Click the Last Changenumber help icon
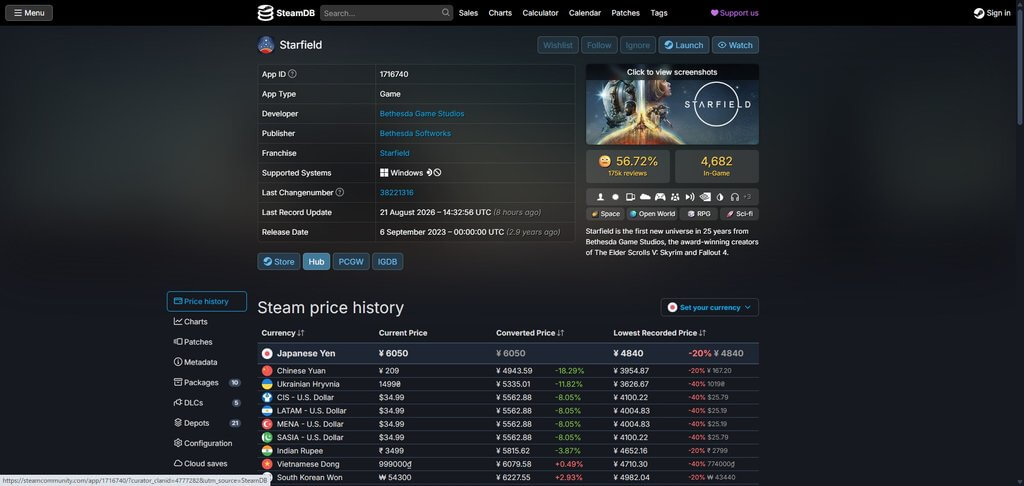This screenshot has width=1024, height=486. [340, 193]
